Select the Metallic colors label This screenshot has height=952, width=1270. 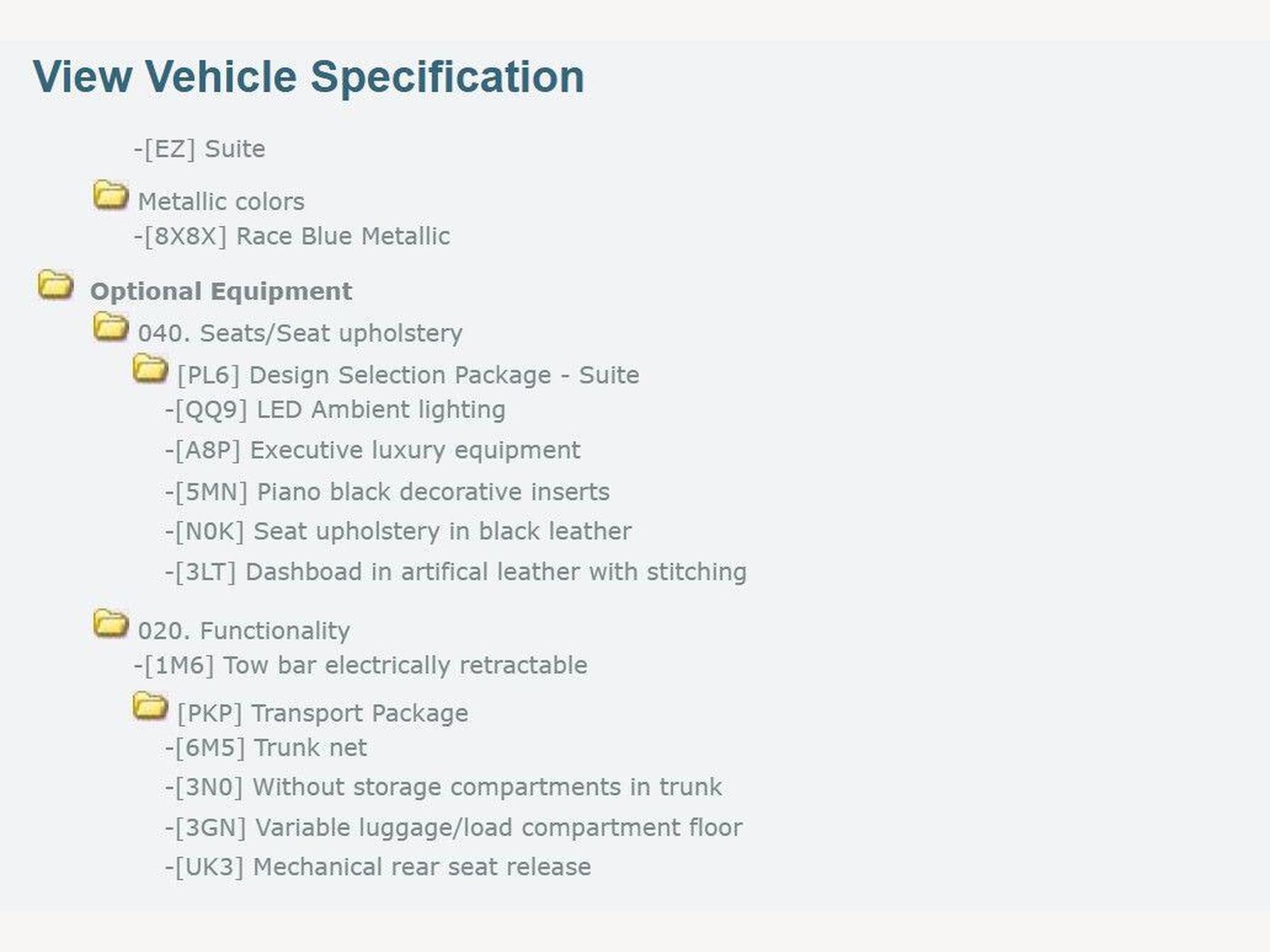[221, 202]
